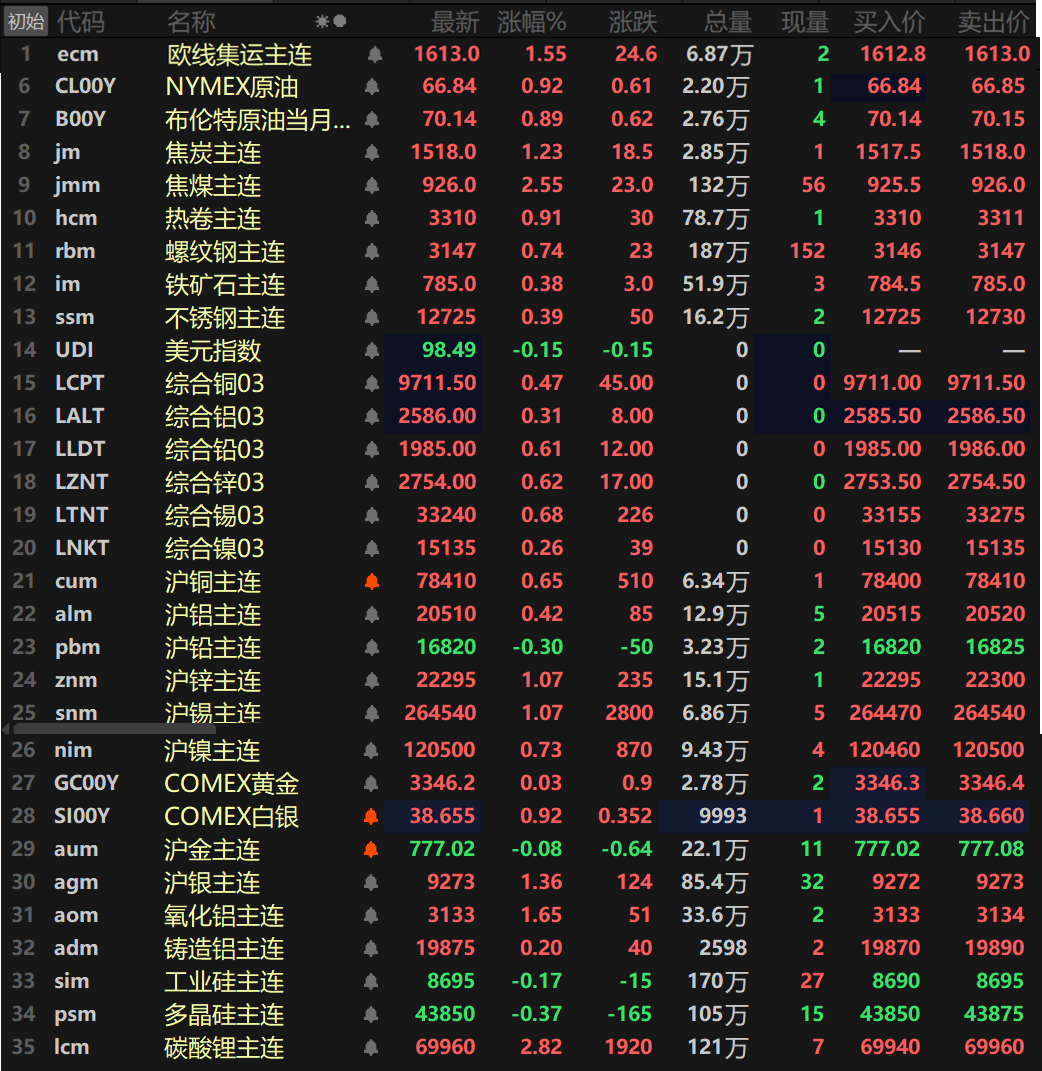Click the orange alert bell for COMEX白银
Viewport: 1042px width, 1071px height.
pyautogui.click(x=372, y=817)
